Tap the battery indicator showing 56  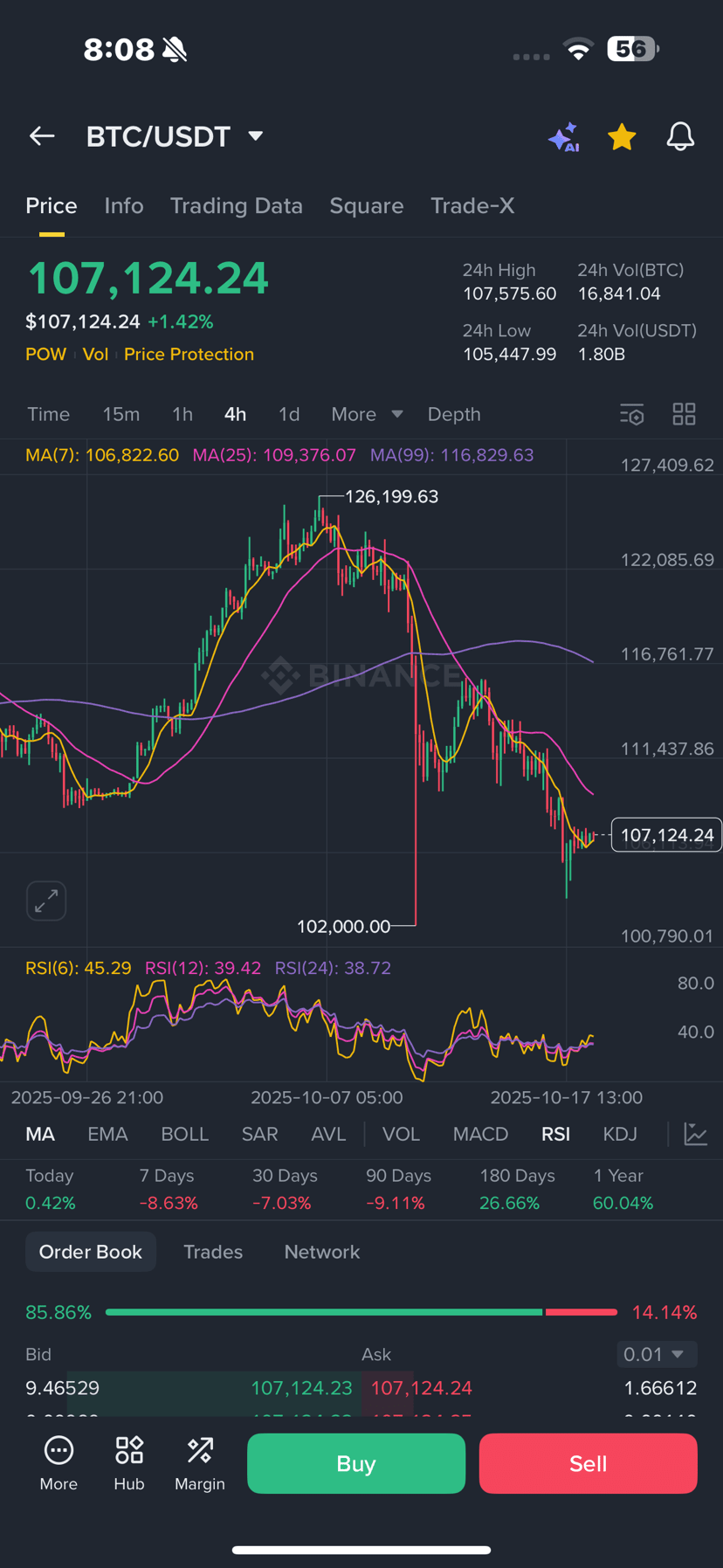[633, 49]
